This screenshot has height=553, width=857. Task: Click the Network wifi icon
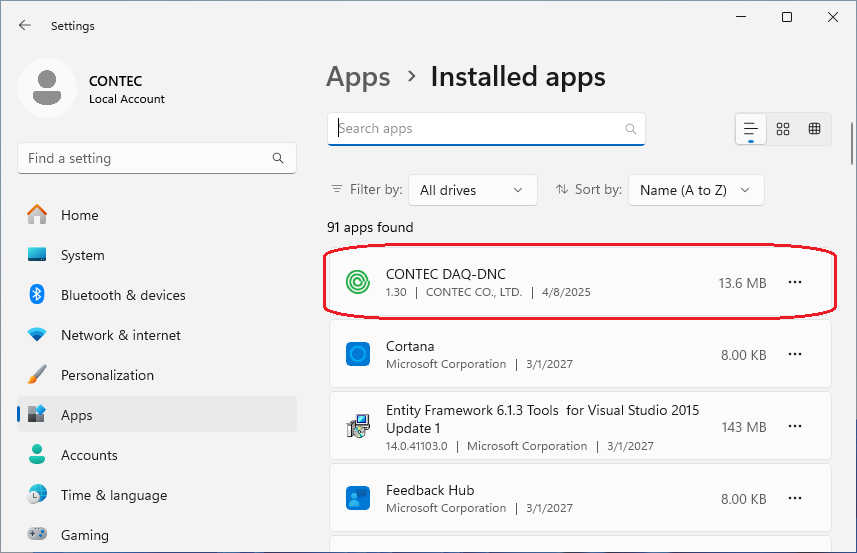click(x=37, y=334)
